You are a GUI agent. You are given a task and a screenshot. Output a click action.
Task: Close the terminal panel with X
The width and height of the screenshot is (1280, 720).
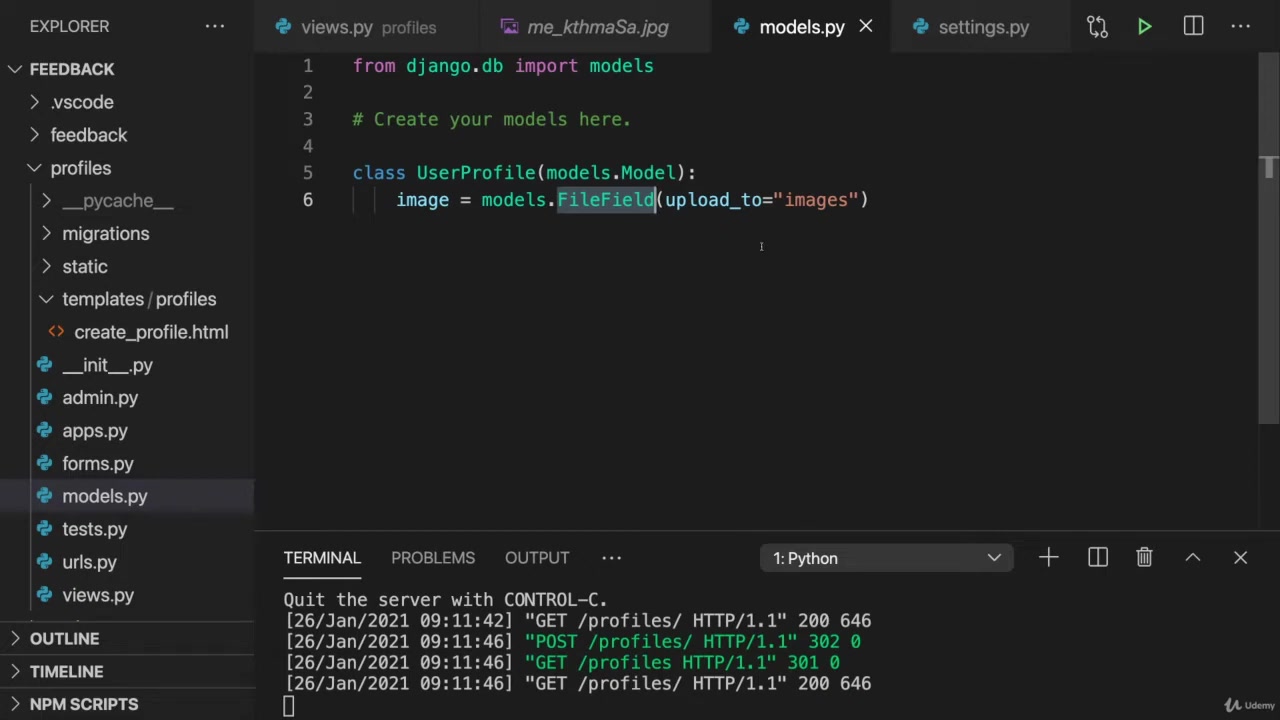click(x=1240, y=558)
